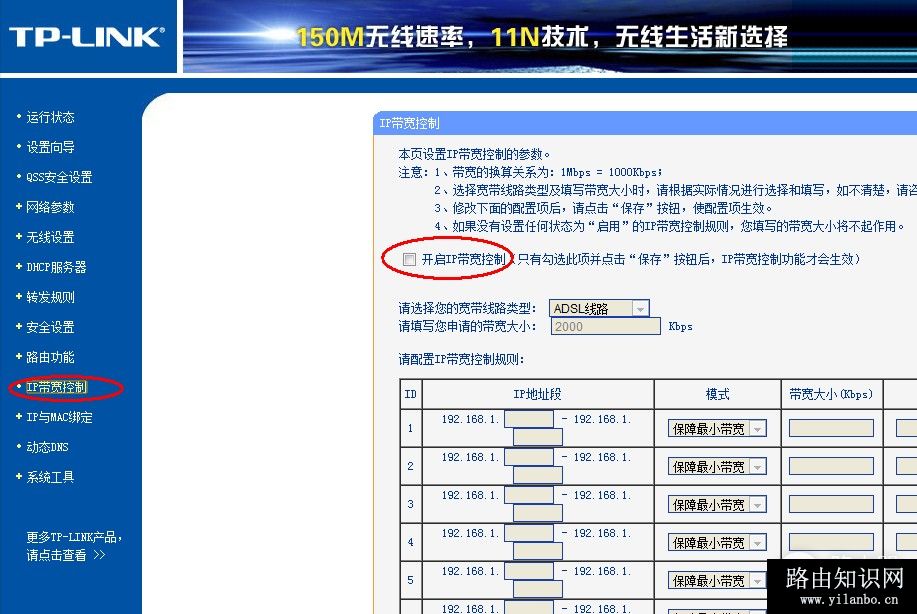Click start IP field in rule 3
Viewport: 917px width, 614px height.
coord(529,495)
